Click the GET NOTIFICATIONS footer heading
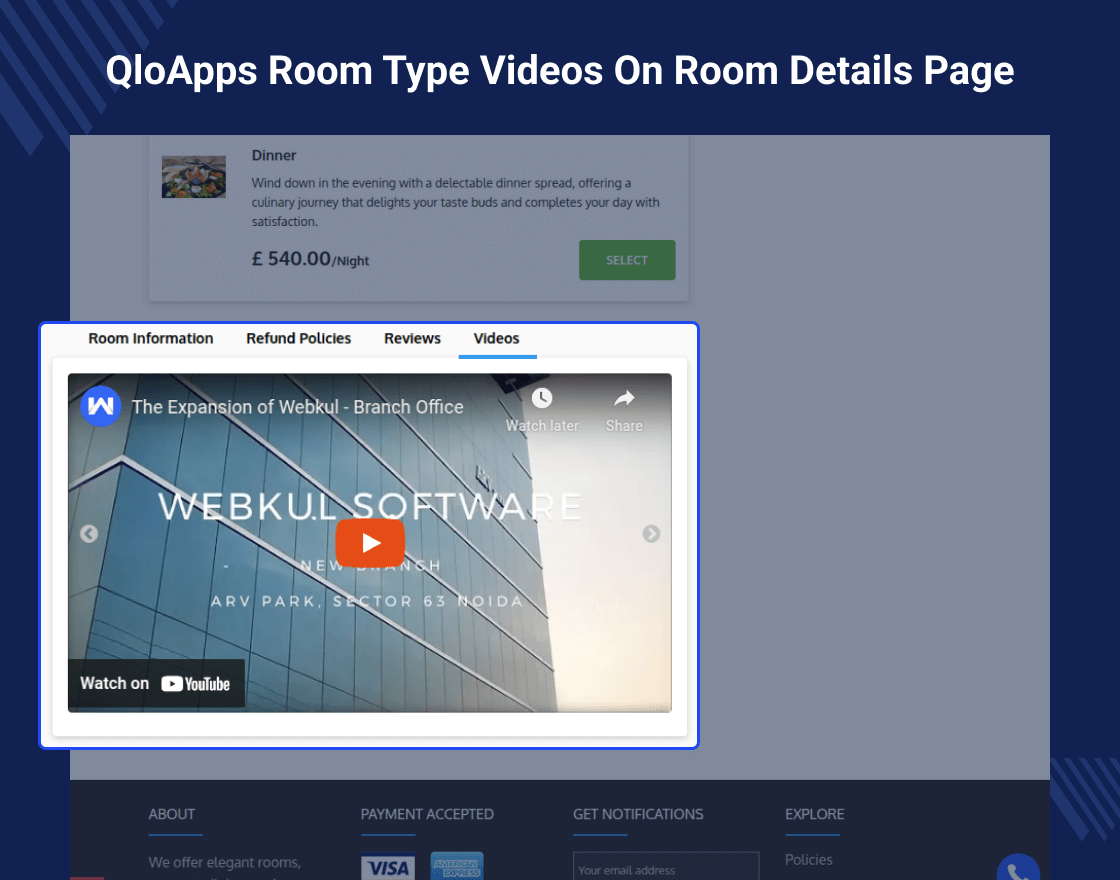This screenshot has height=880, width=1120. pos(638,814)
